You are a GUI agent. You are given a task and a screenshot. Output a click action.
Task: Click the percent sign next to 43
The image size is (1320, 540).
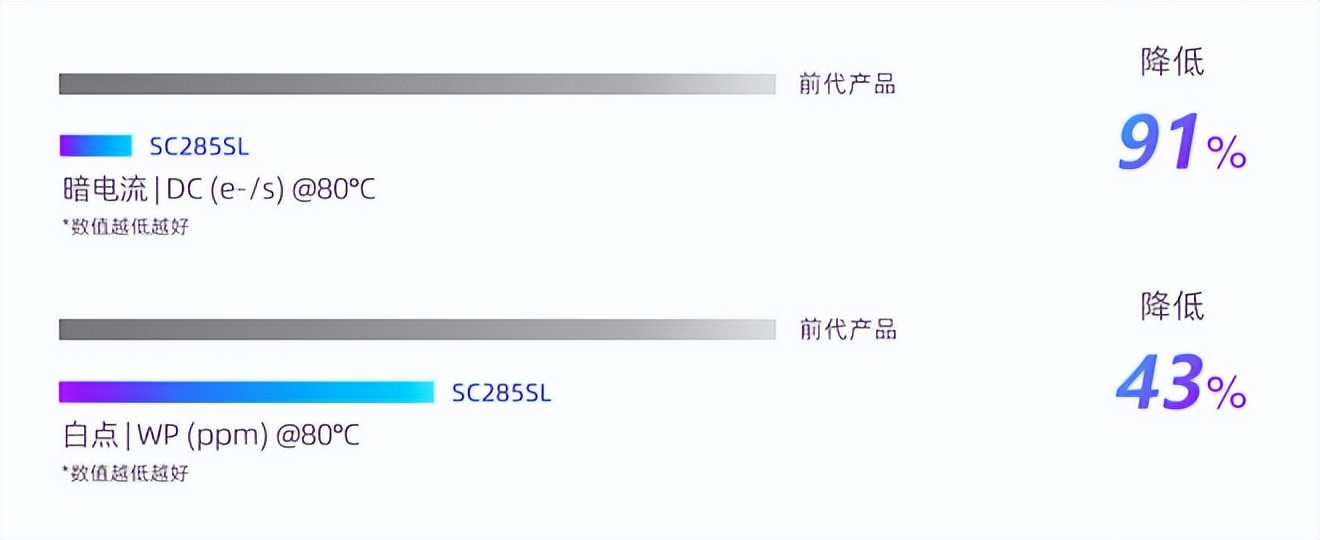pos(1226,396)
